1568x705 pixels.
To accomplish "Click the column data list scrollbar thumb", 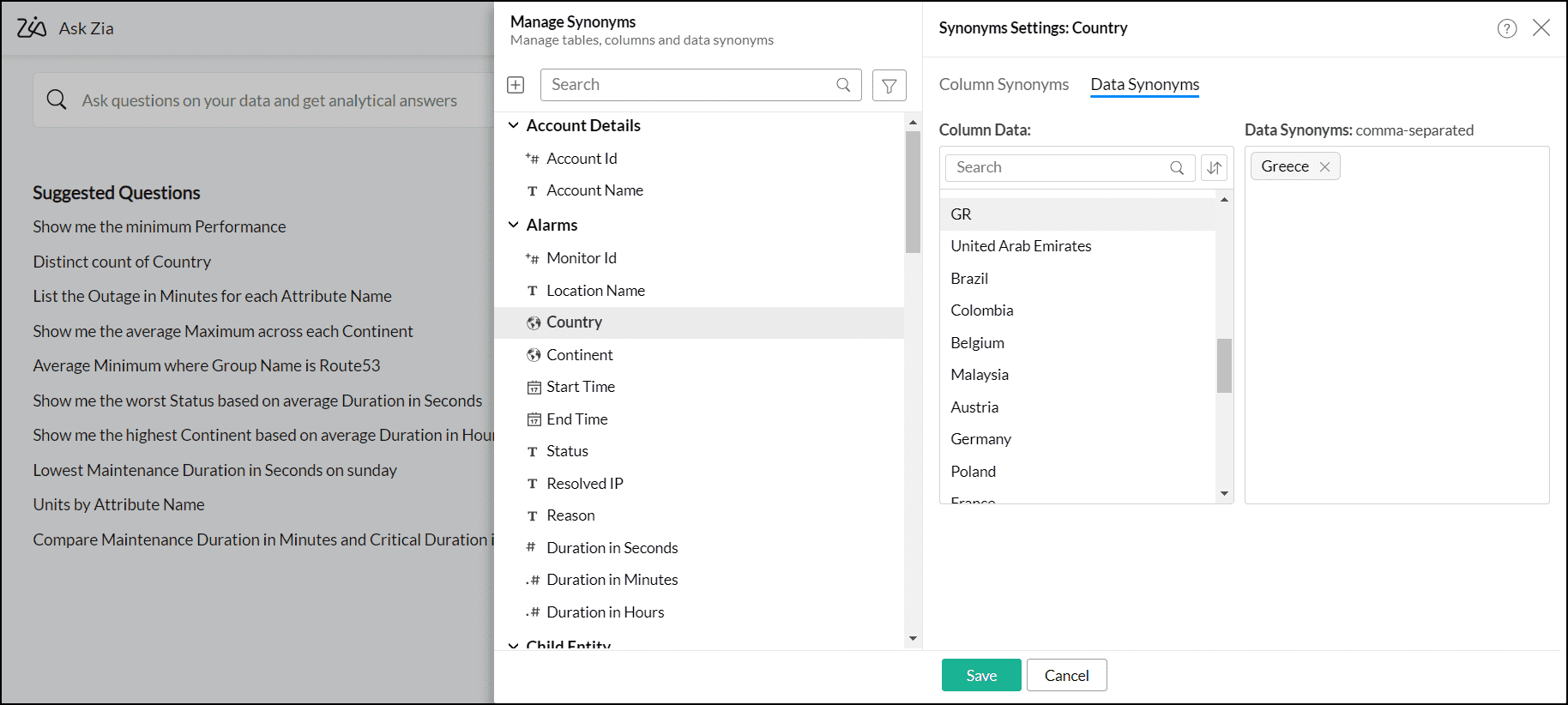I will 1224,365.
